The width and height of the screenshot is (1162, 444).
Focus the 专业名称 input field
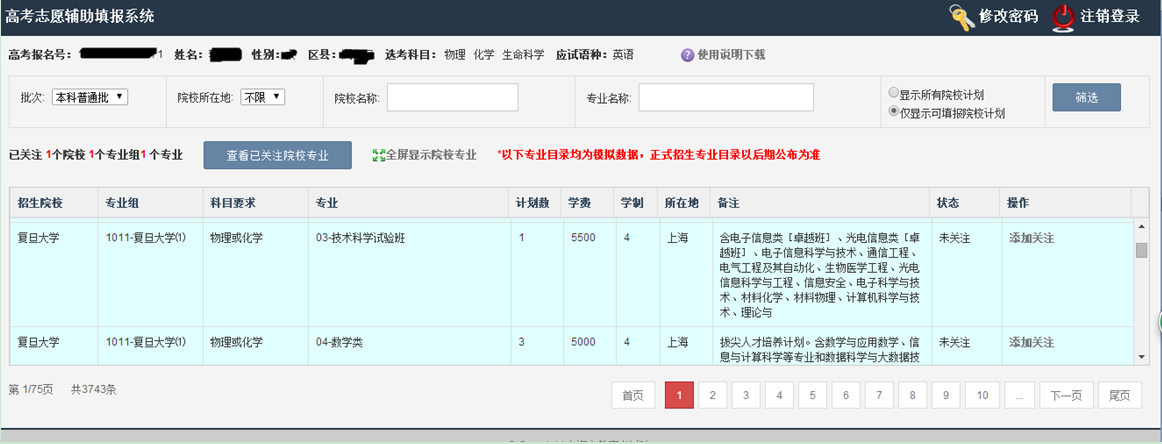[726, 97]
